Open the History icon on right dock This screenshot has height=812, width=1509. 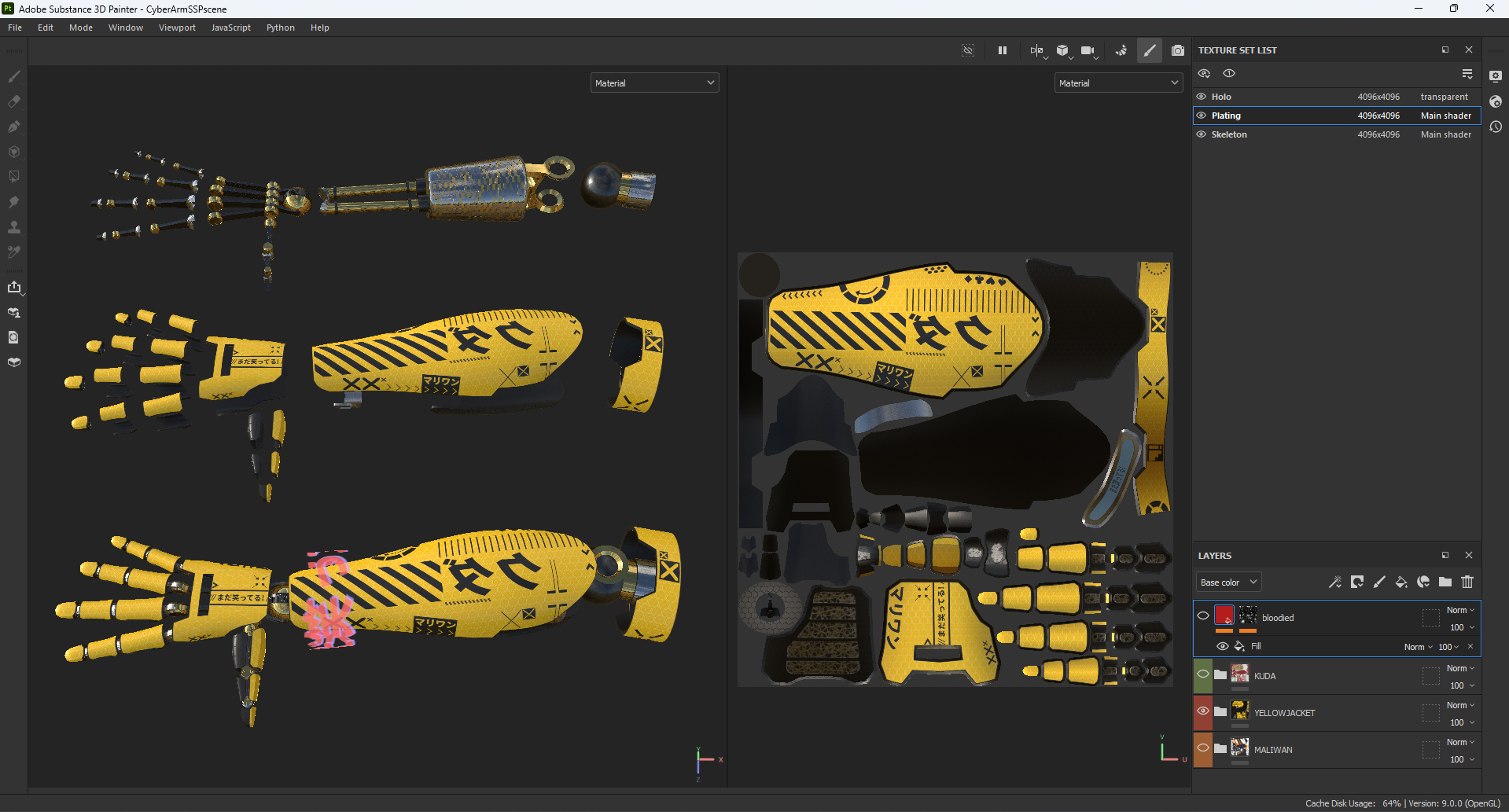point(1496,127)
